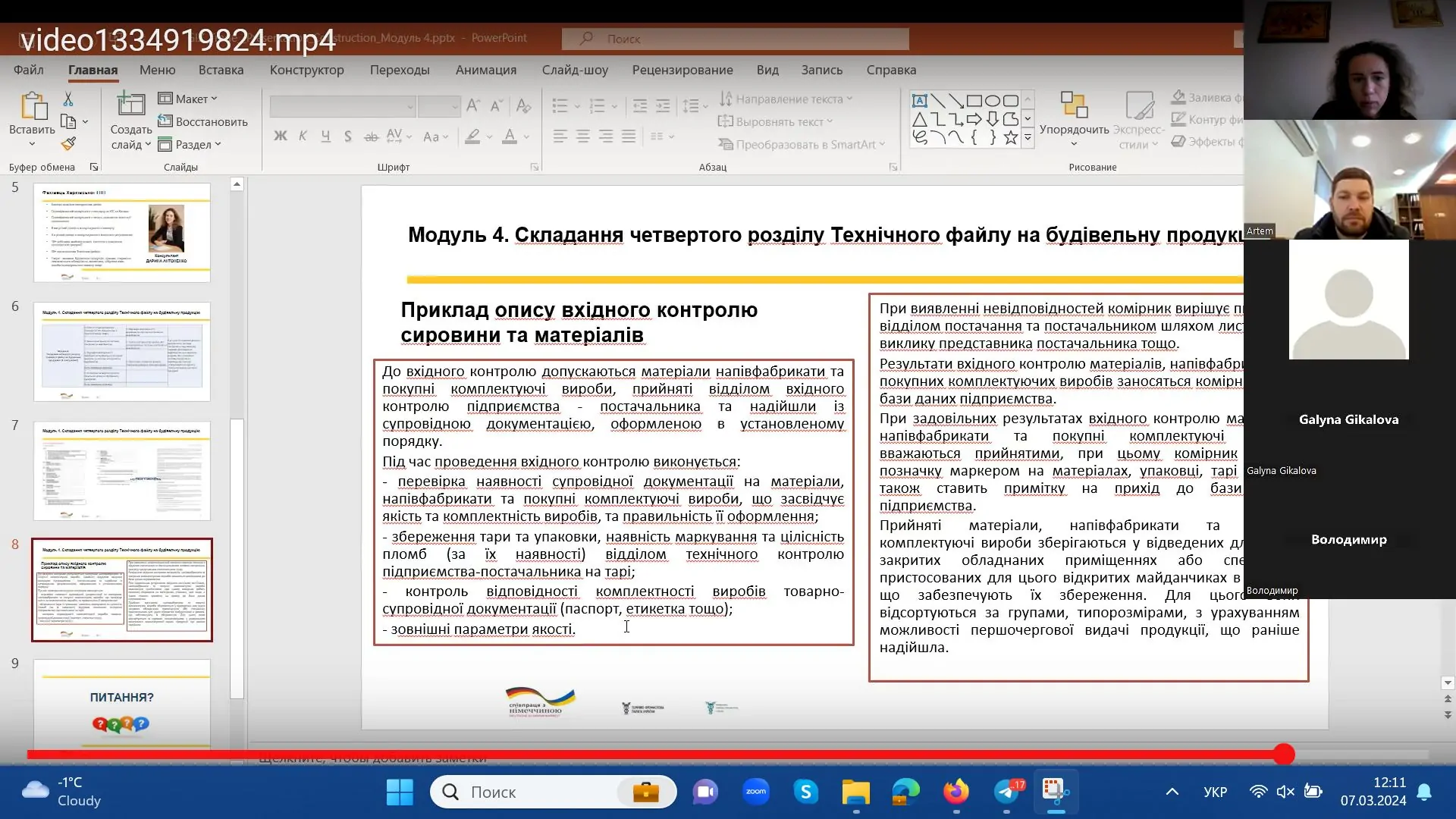Expand the Макет layout dropdown

tap(196, 99)
